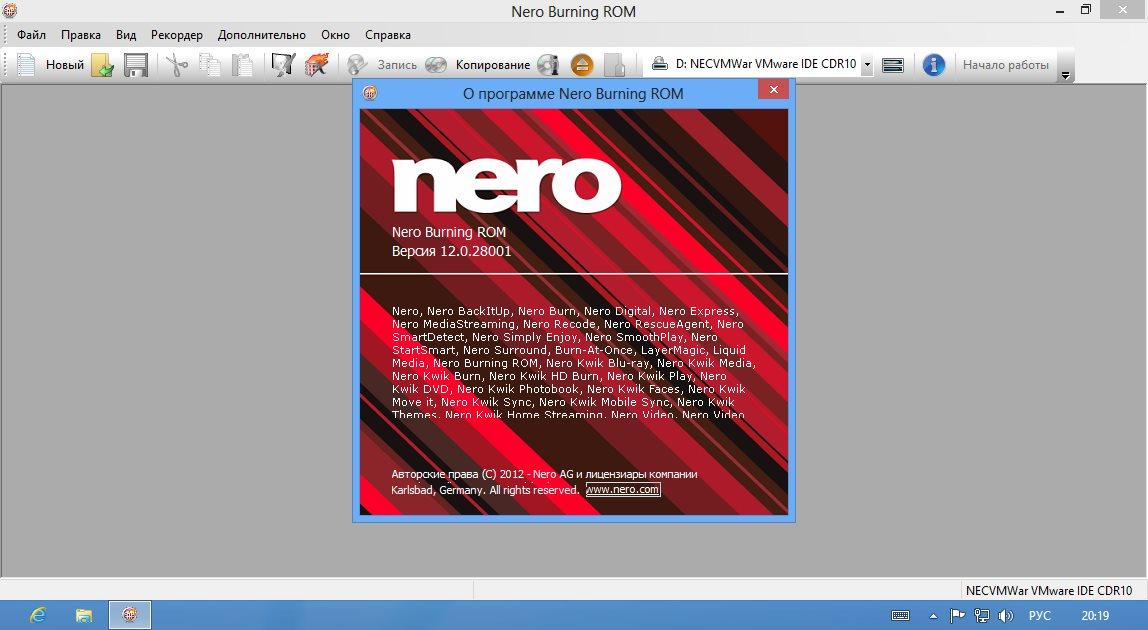
Task: Click the Копирование disc copy icon
Action: (436, 64)
